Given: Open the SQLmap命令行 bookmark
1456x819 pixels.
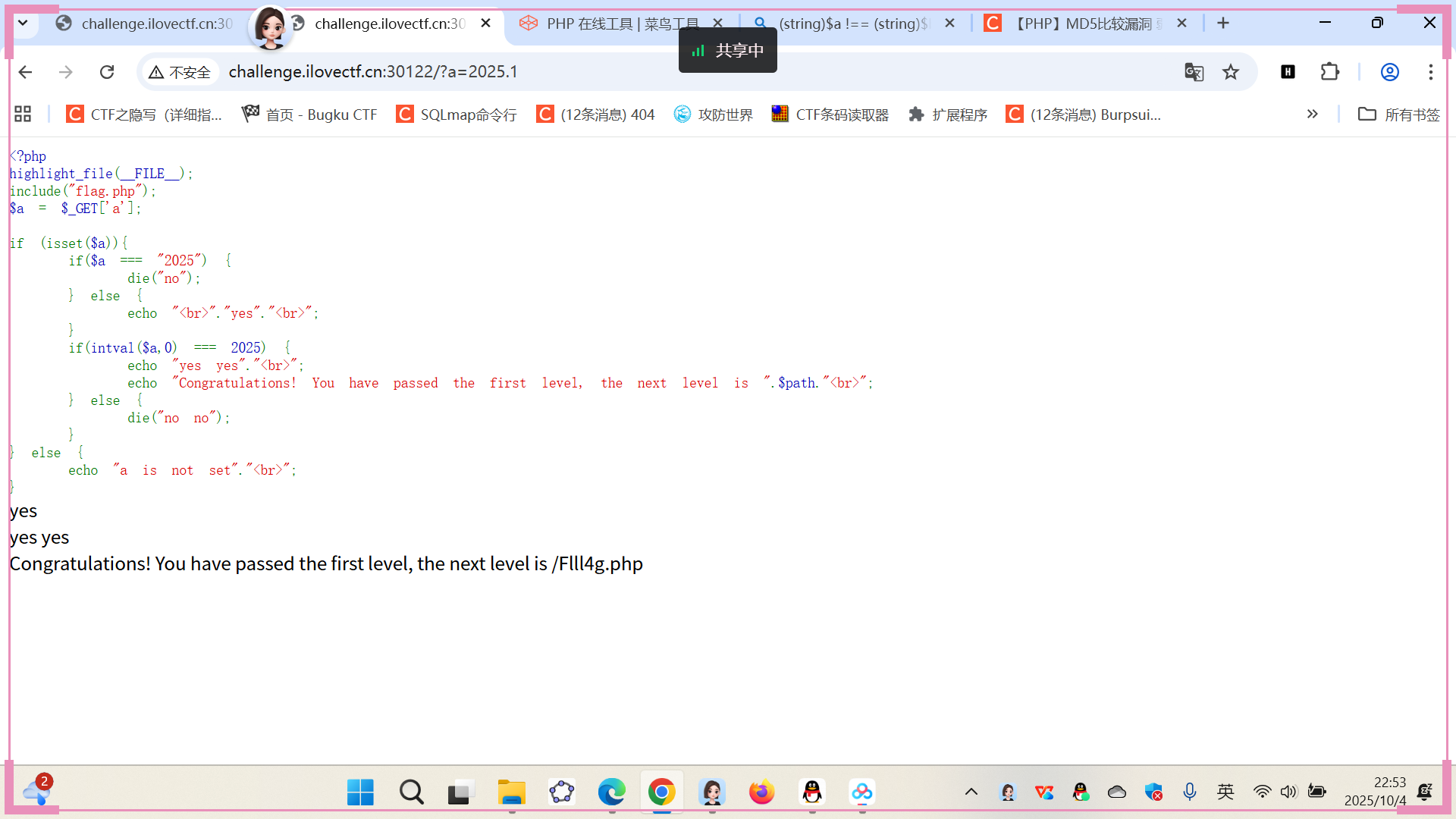Looking at the screenshot, I should coord(457,115).
